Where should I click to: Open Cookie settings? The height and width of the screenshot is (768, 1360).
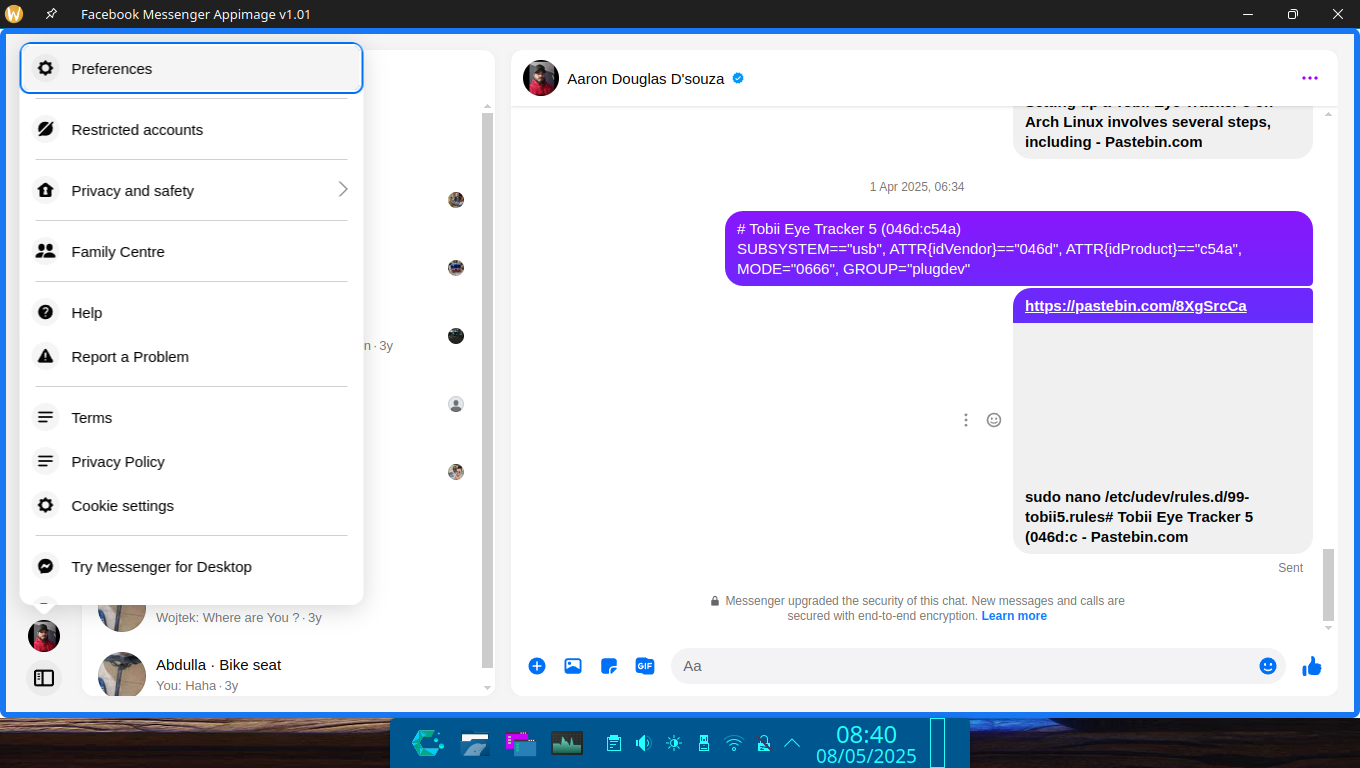191,506
